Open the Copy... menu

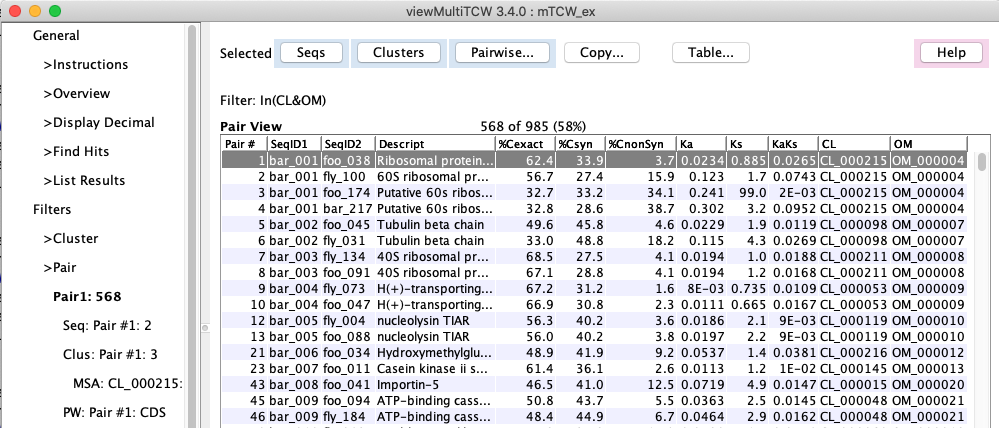[602, 53]
